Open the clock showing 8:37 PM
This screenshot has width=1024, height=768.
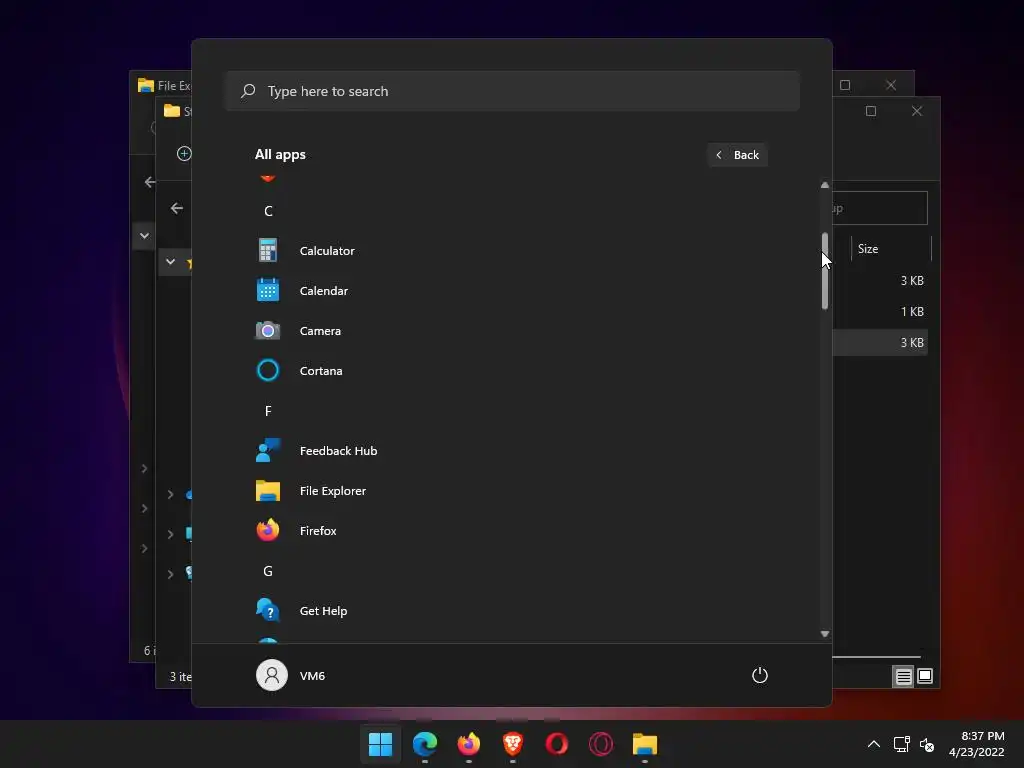tap(976, 744)
